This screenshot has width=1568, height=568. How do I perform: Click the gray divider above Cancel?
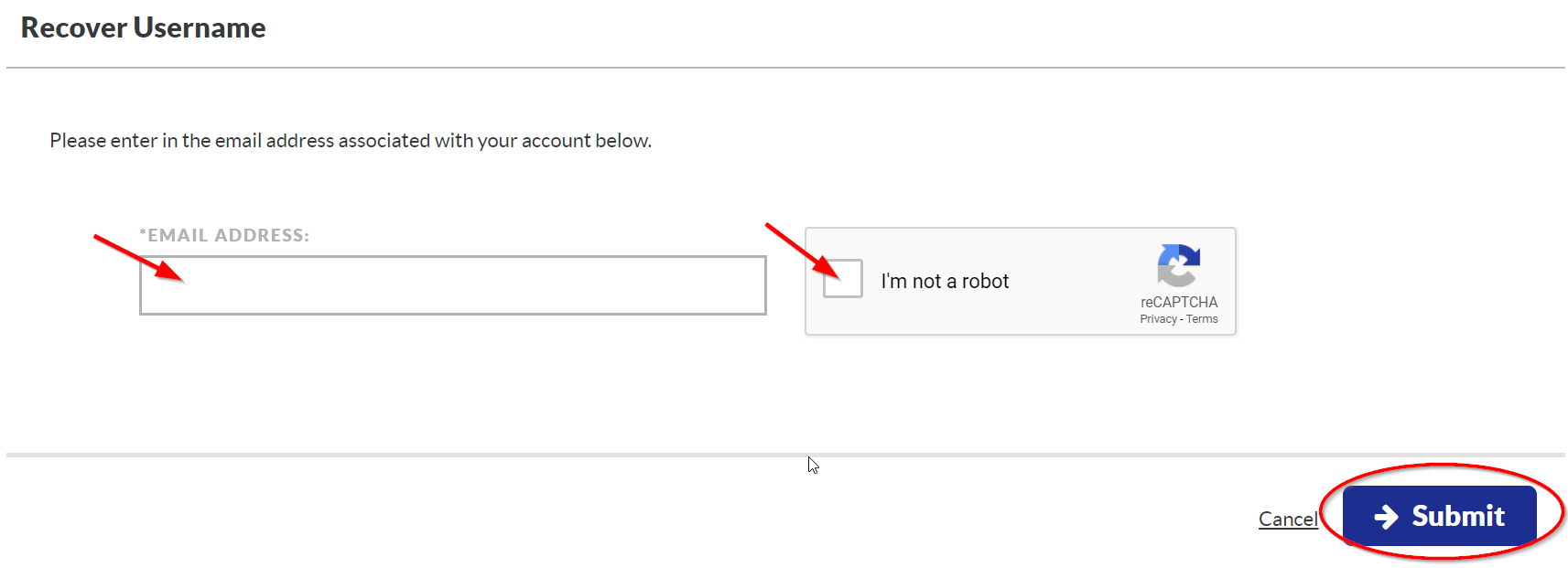[x=549, y=455]
